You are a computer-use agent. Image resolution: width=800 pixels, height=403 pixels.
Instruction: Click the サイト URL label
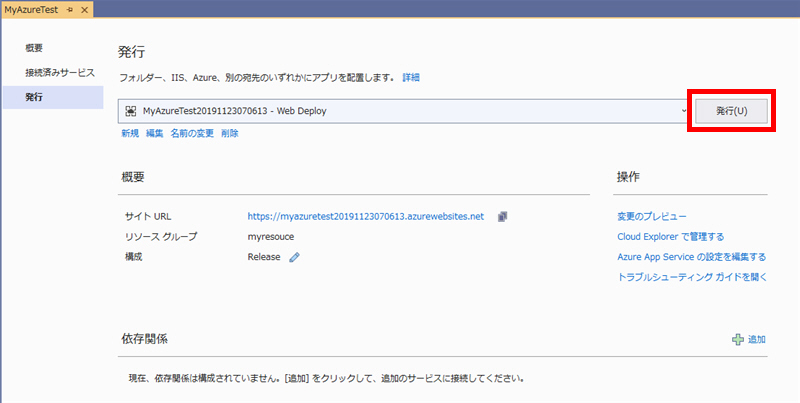click(148, 216)
